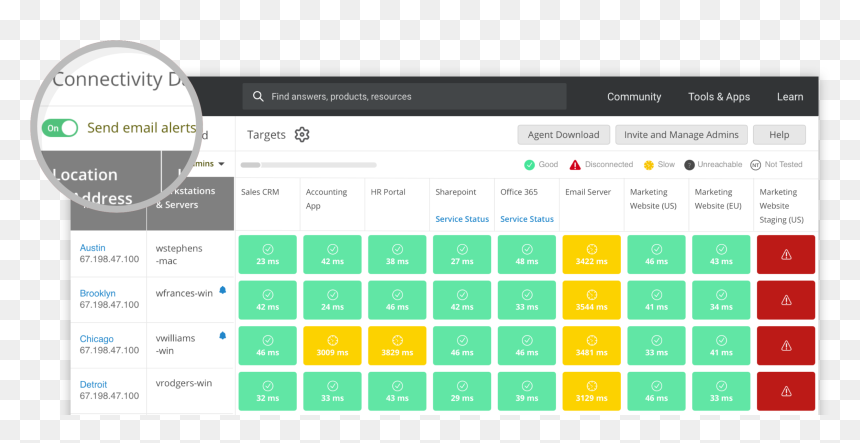Click the vrodgers-win workstation name
860x443 pixels.
click(x=184, y=383)
